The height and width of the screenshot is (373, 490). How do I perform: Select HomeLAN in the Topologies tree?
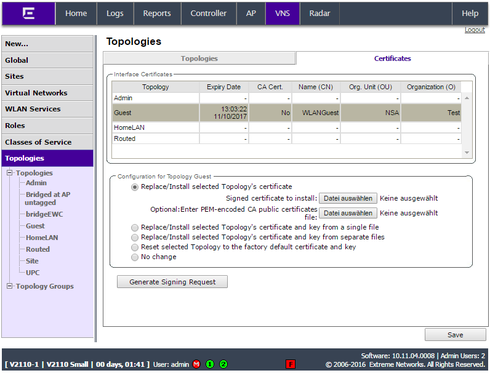42,238
